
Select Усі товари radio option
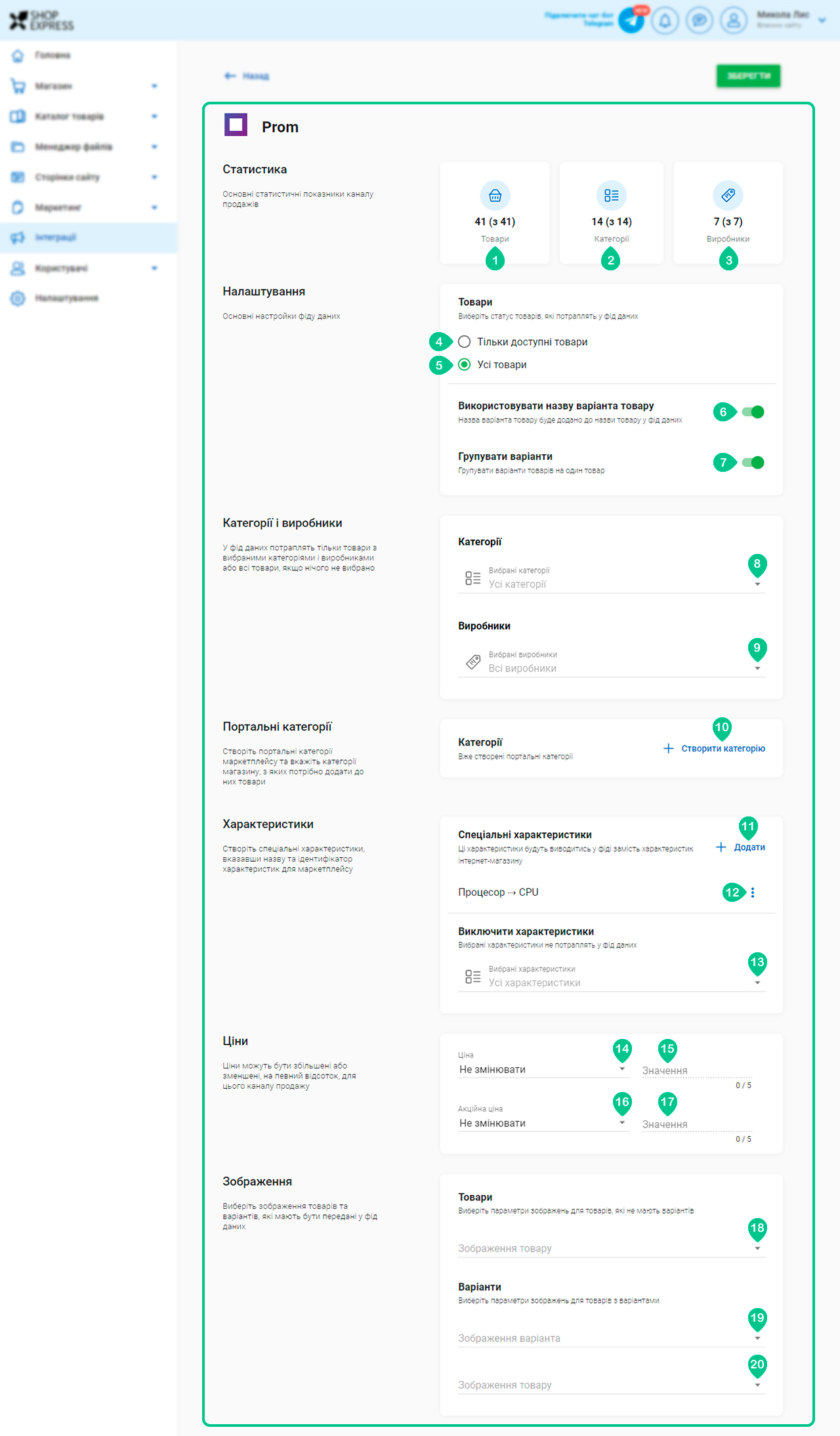(x=465, y=365)
